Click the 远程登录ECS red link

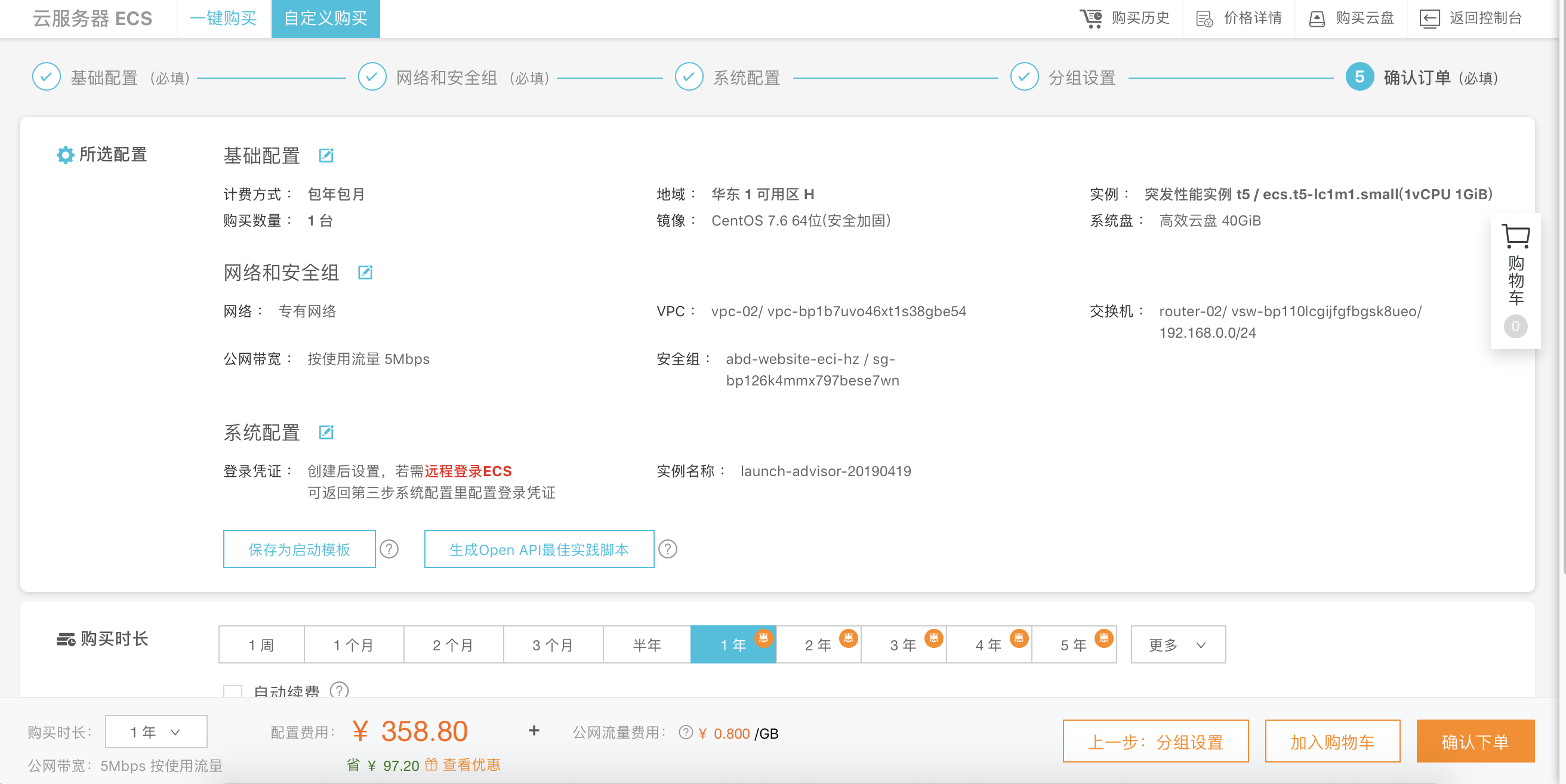click(x=468, y=471)
